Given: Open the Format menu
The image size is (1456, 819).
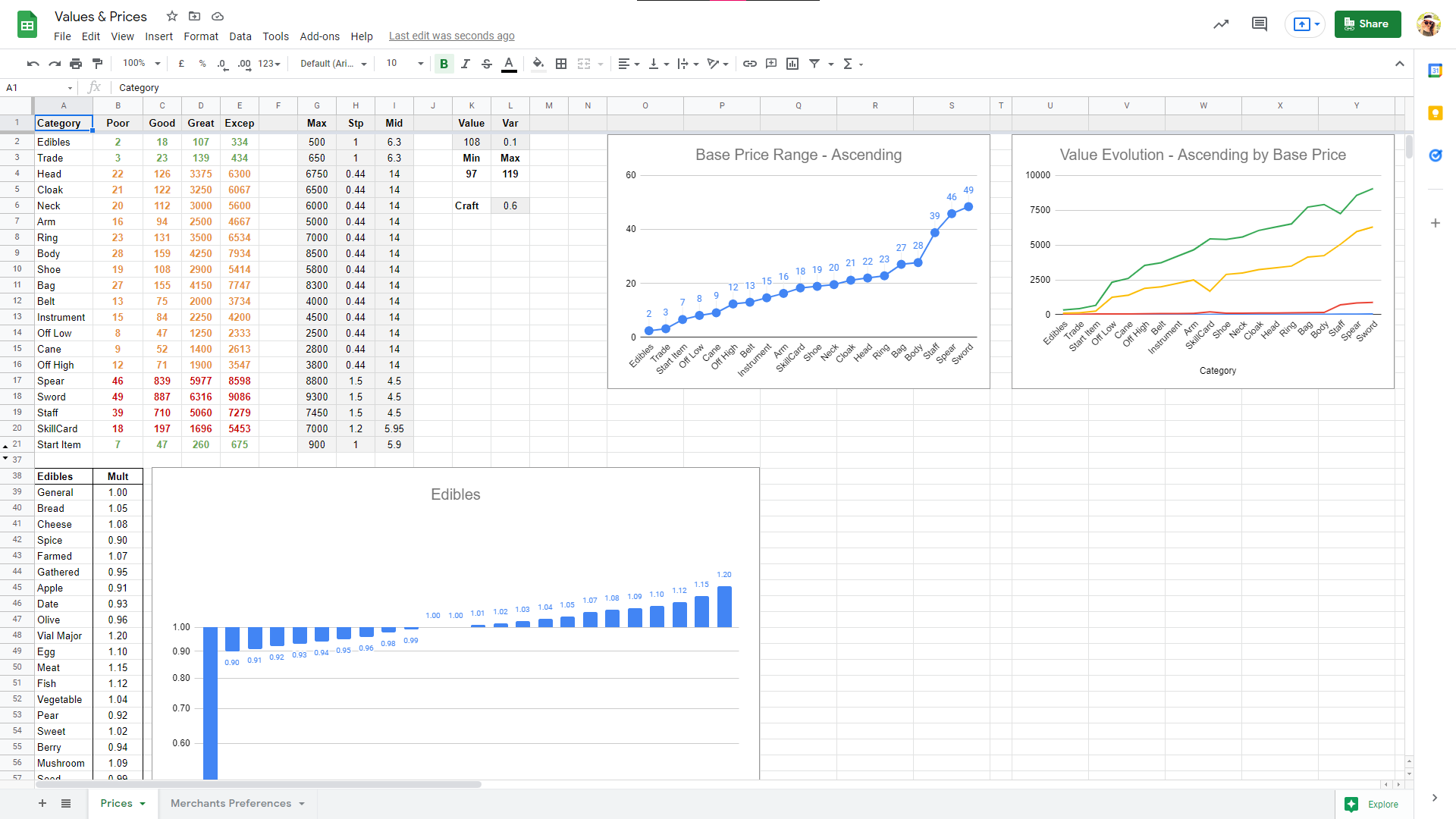Looking at the screenshot, I should tap(200, 36).
